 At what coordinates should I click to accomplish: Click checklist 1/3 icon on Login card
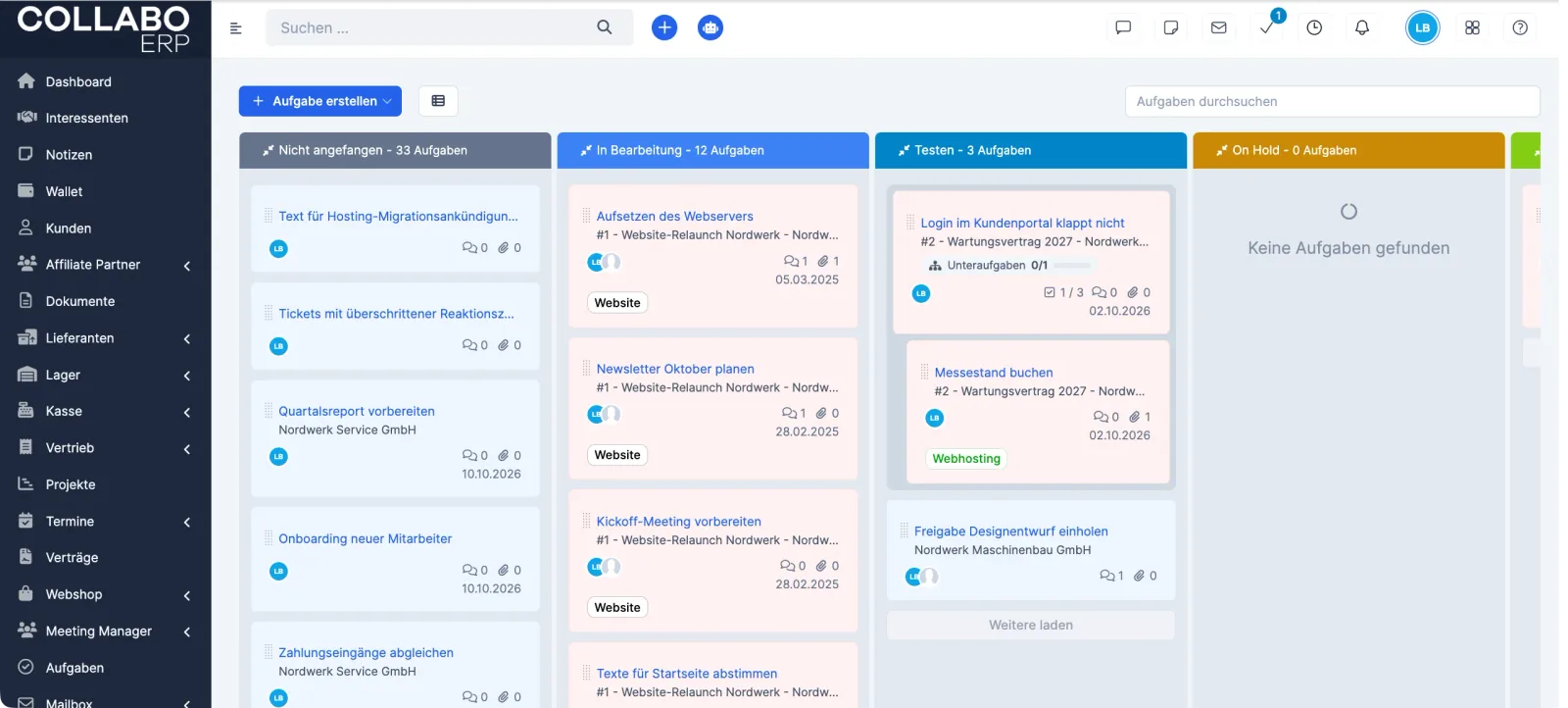(1050, 292)
